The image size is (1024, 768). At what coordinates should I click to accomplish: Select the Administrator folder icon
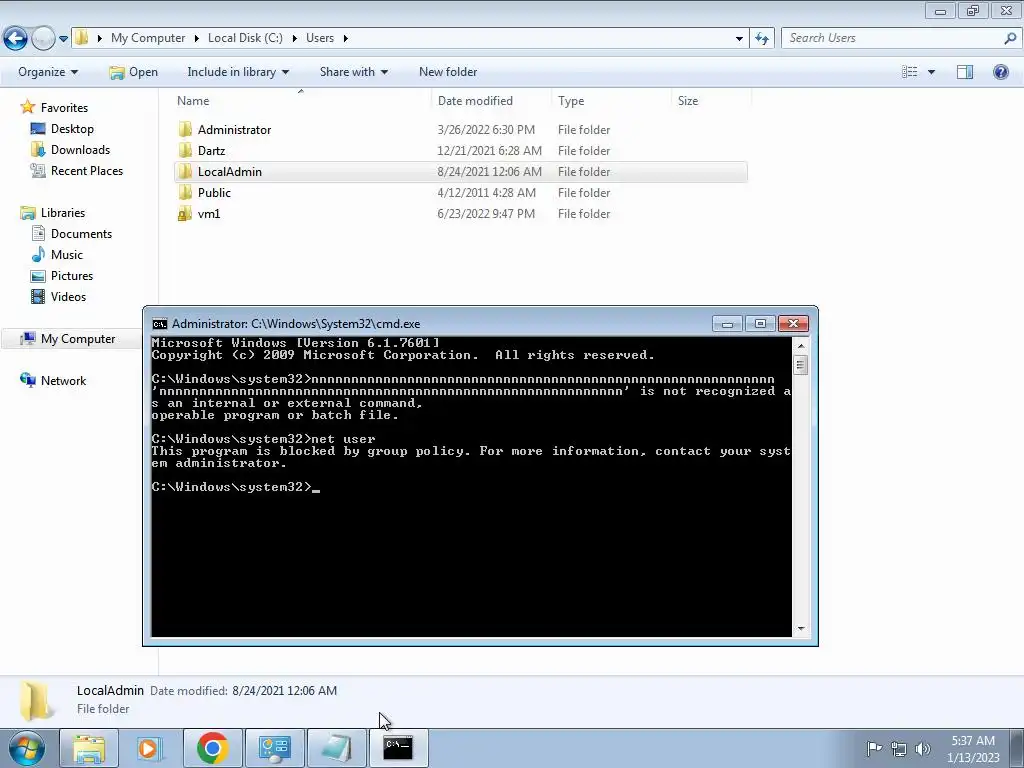tap(185, 129)
